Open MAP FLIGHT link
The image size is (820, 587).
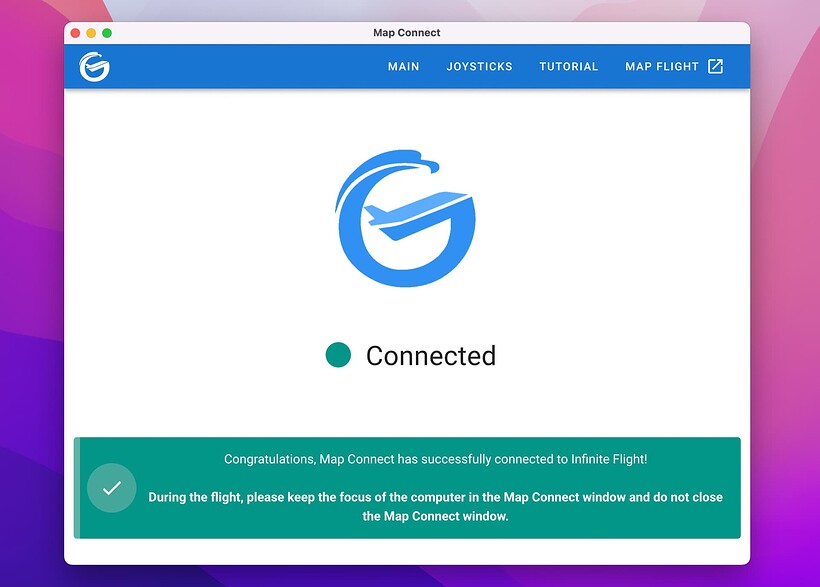pos(662,66)
